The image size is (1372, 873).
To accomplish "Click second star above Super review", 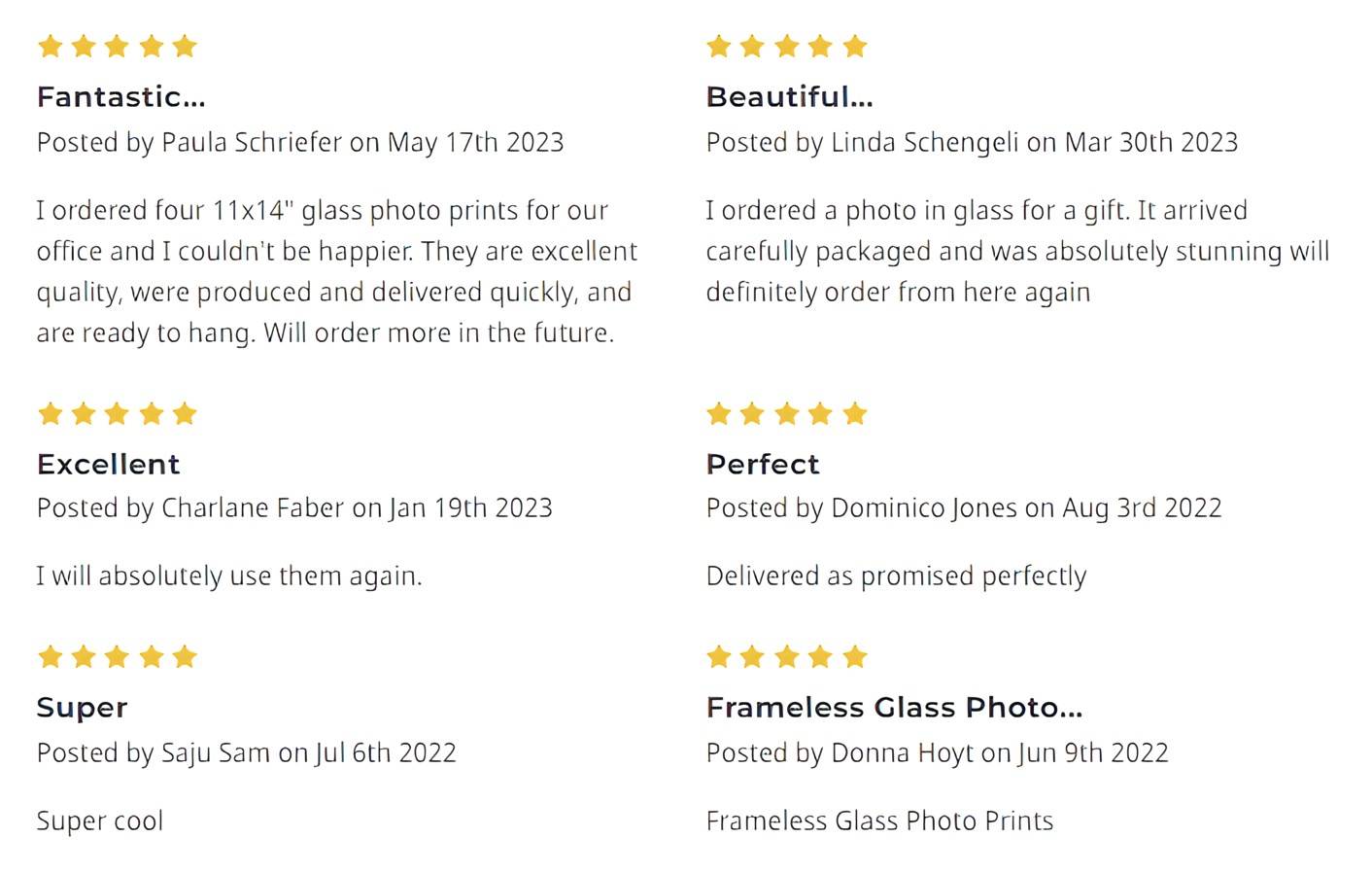I will click(x=84, y=656).
